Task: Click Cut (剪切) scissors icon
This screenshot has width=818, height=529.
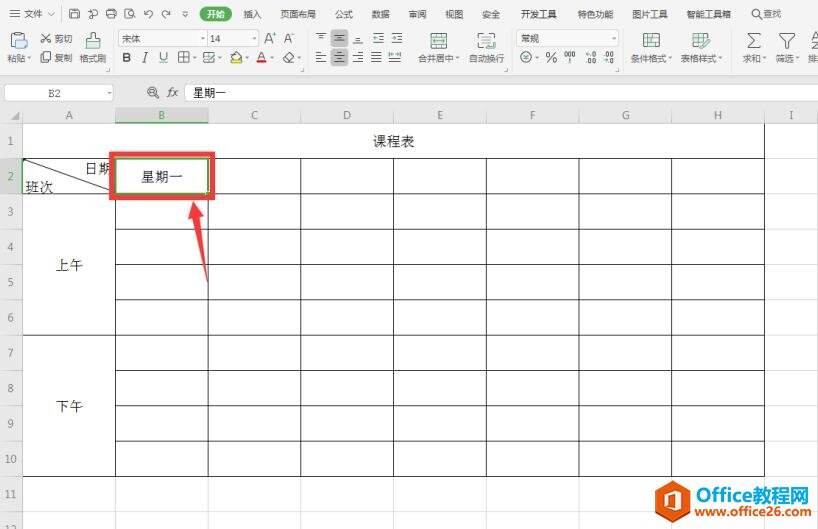Action: tap(46, 39)
